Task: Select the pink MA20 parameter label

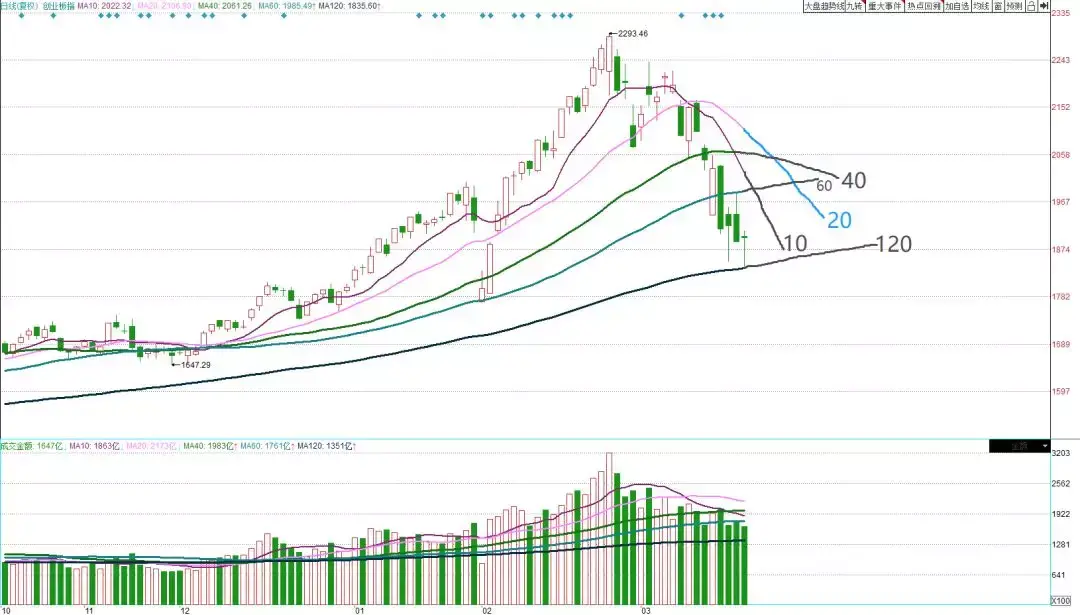Action: 163,6
